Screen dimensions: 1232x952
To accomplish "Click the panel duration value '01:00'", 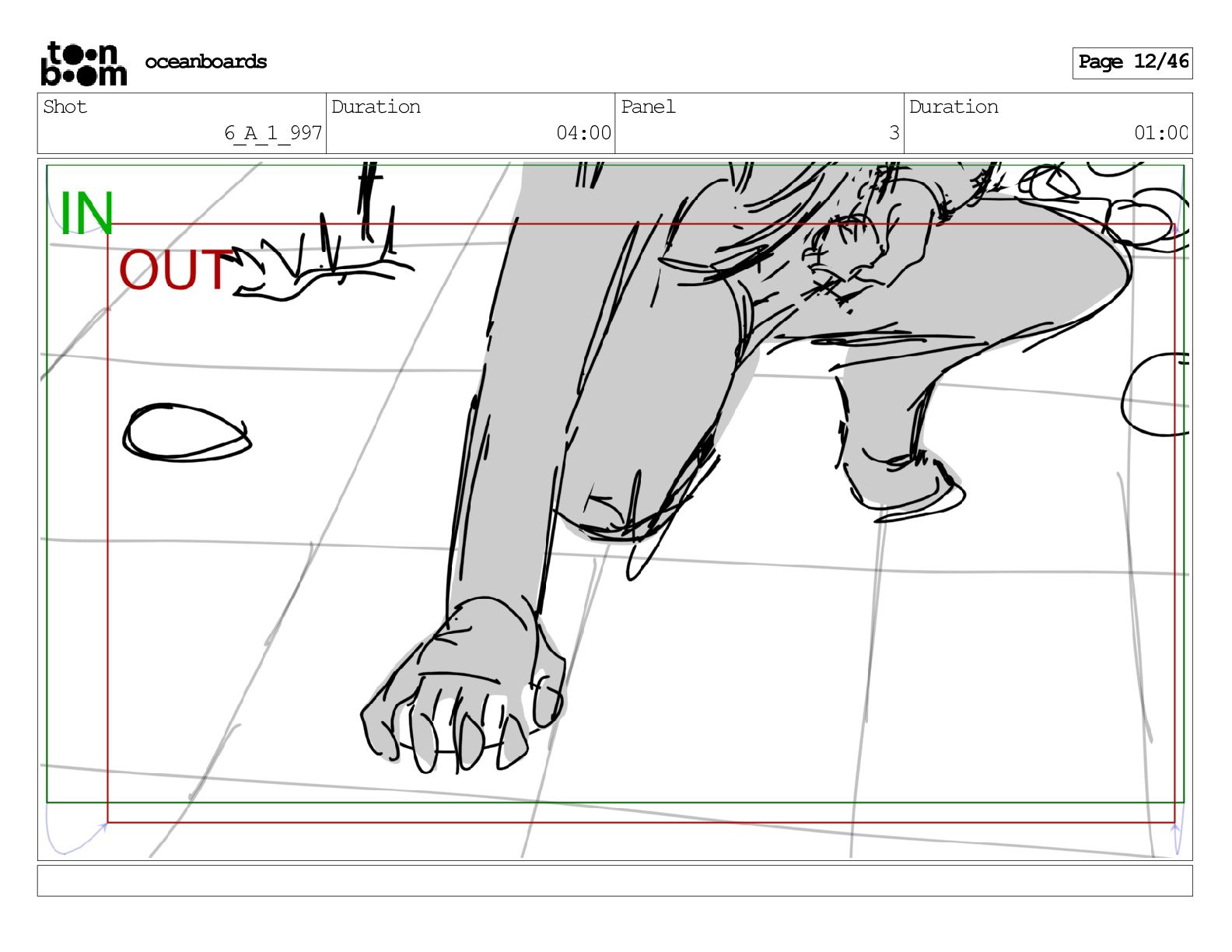I will pos(1160,133).
